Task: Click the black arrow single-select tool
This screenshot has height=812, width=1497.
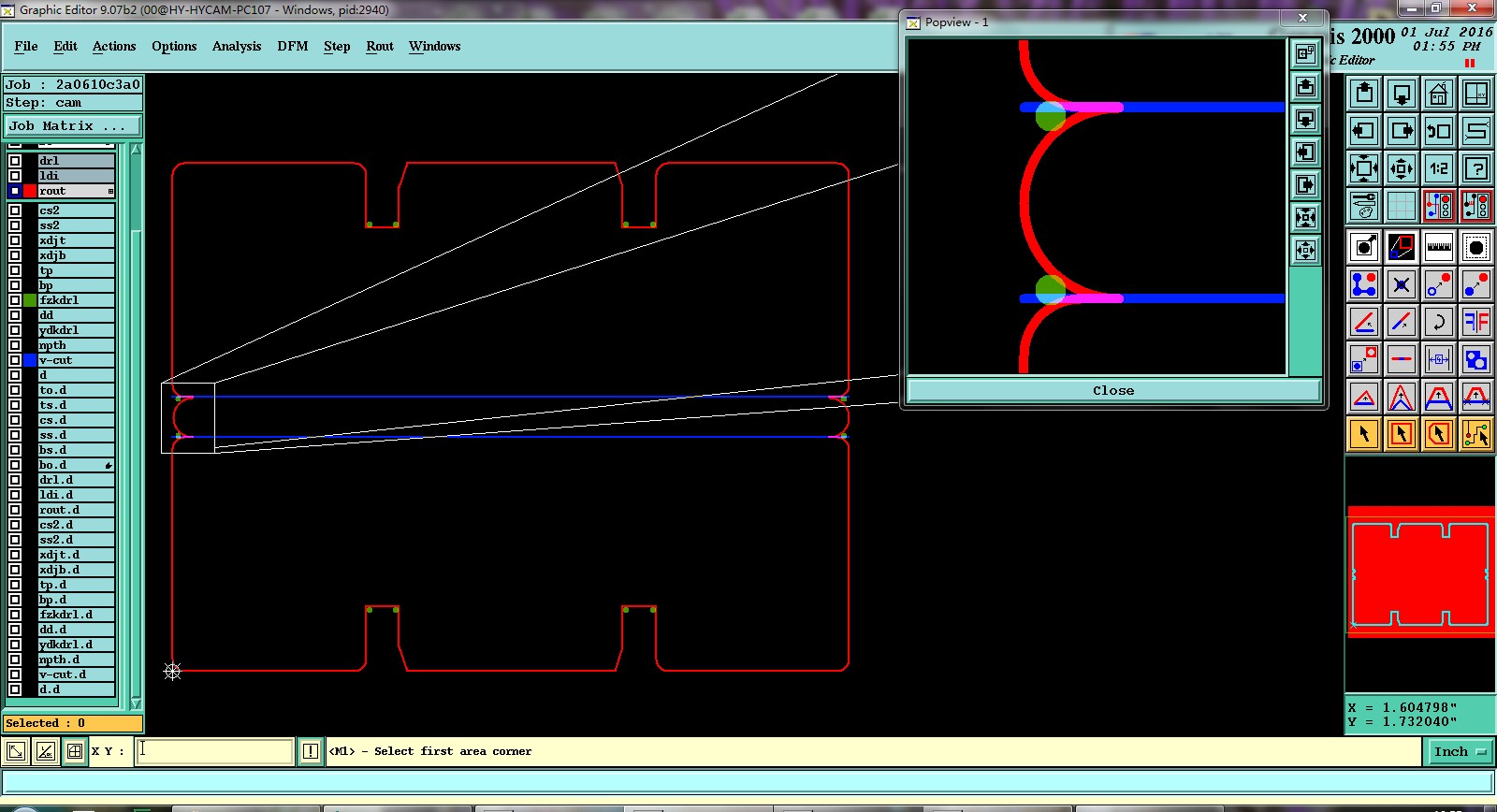Action: [x=1364, y=434]
